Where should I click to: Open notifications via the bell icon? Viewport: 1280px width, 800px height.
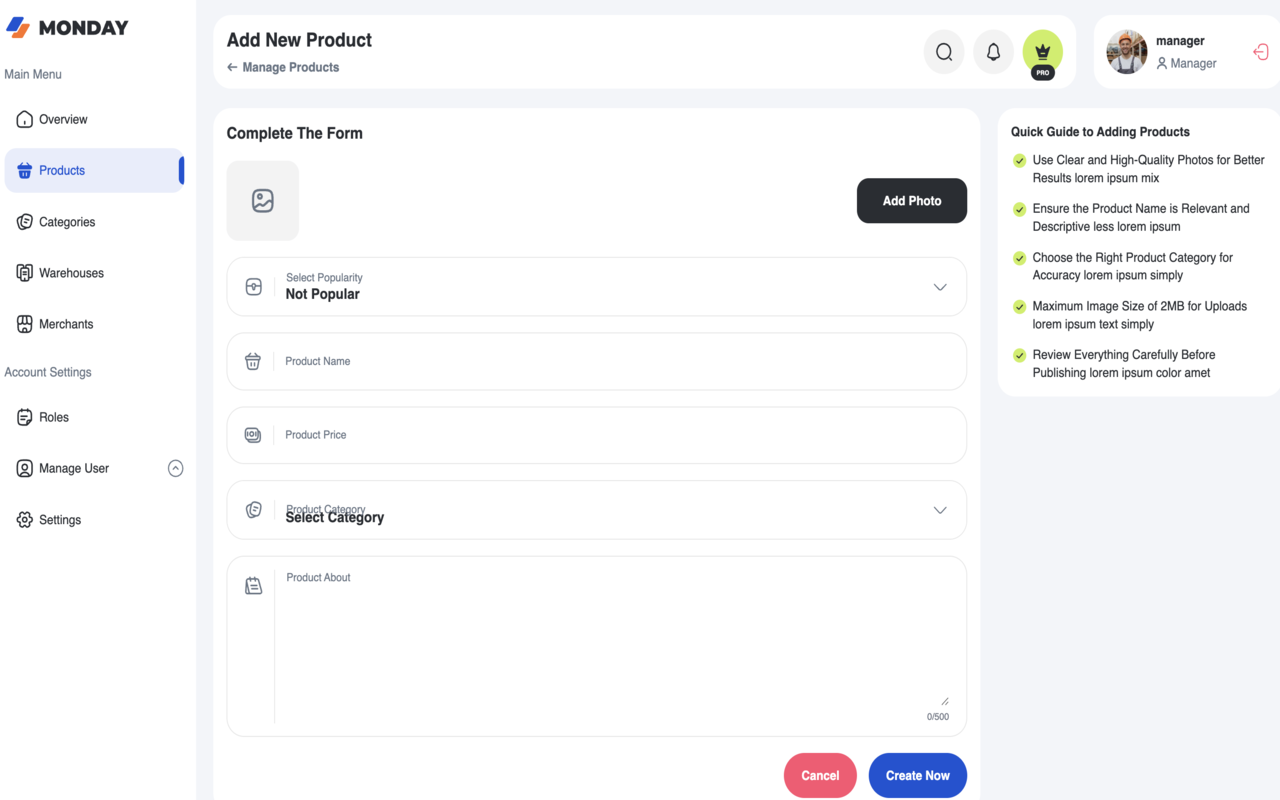[993, 52]
